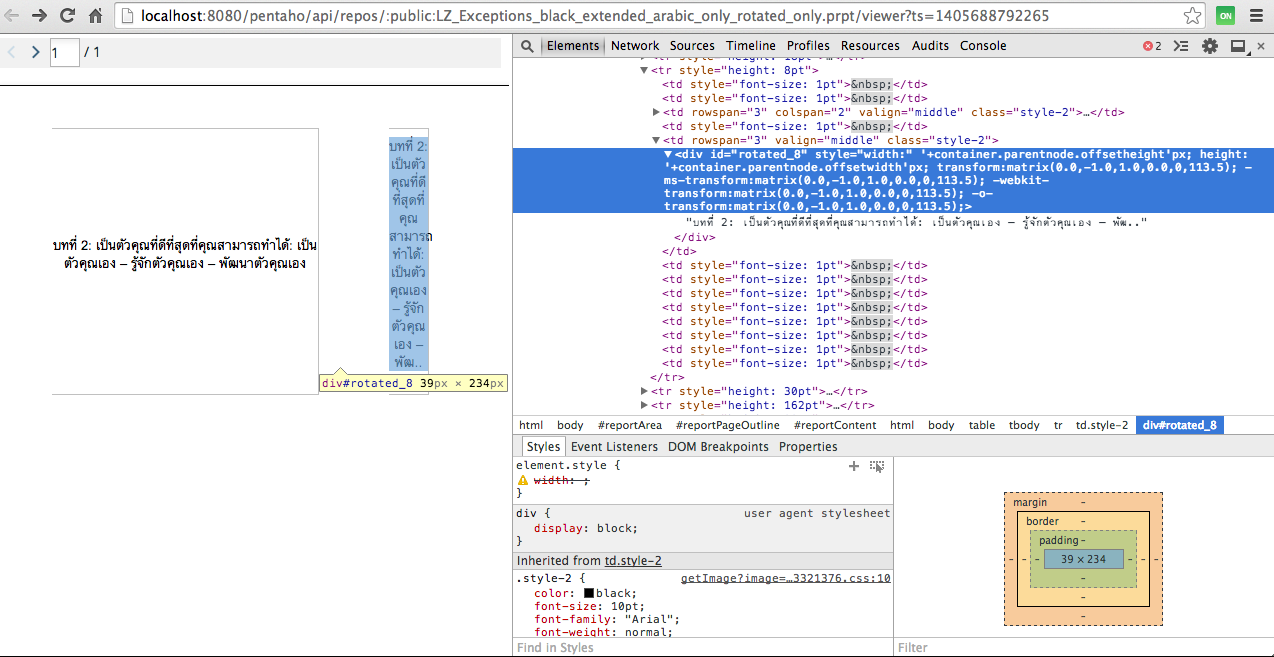This screenshot has width=1274, height=657.
Task: Collapse the tr height 8pt node
Action: (644, 71)
